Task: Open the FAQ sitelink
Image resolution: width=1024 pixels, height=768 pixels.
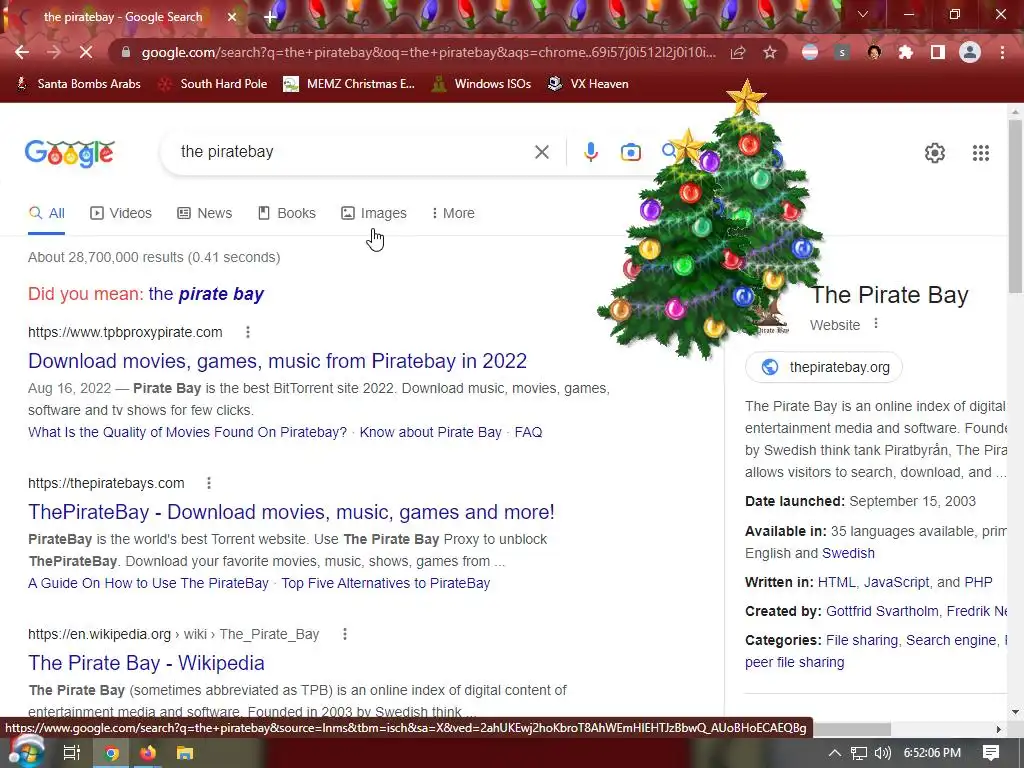Action: point(528,432)
